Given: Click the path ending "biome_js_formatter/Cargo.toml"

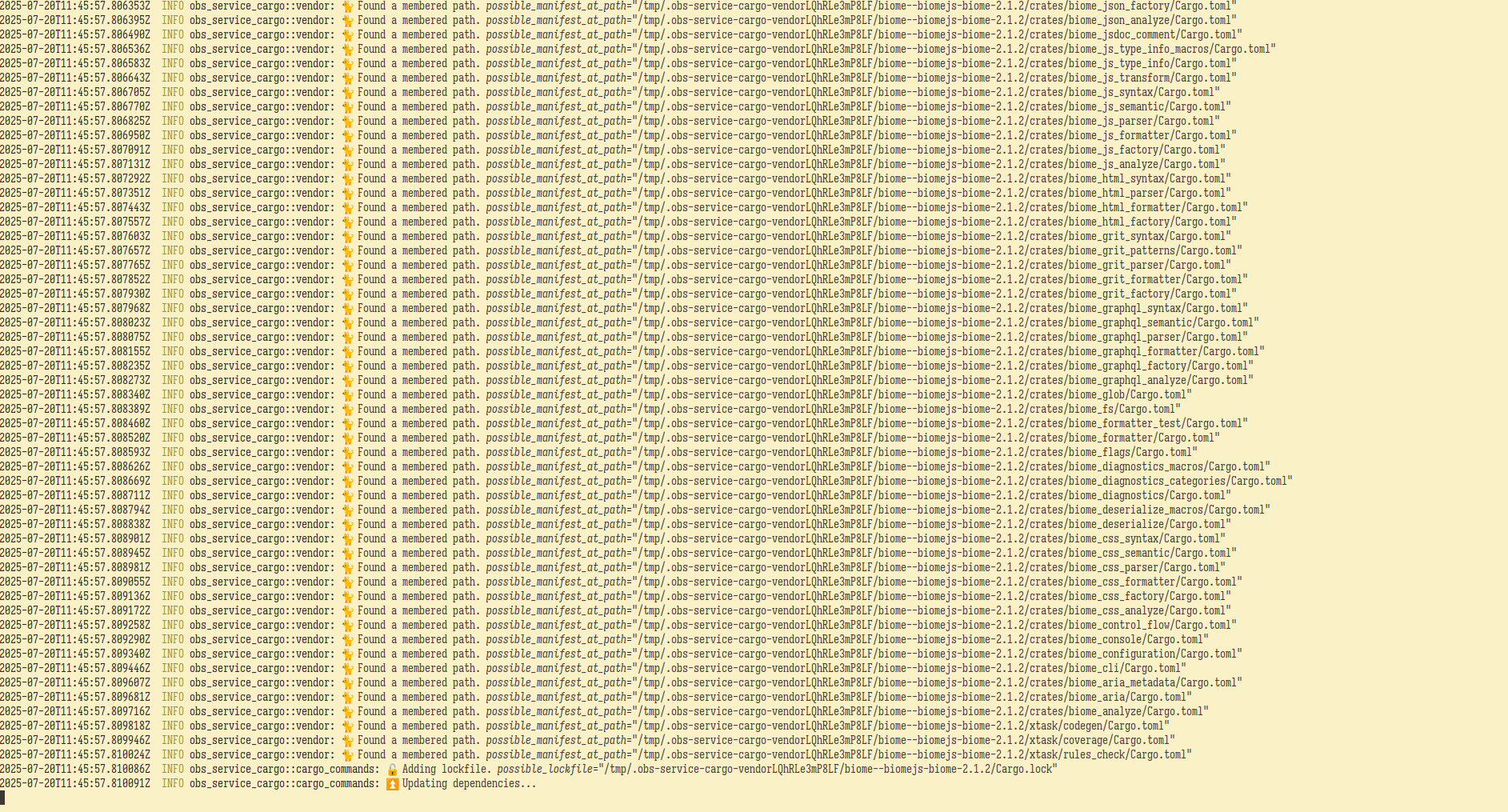Looking at the screenshot, I should point(934,135).
